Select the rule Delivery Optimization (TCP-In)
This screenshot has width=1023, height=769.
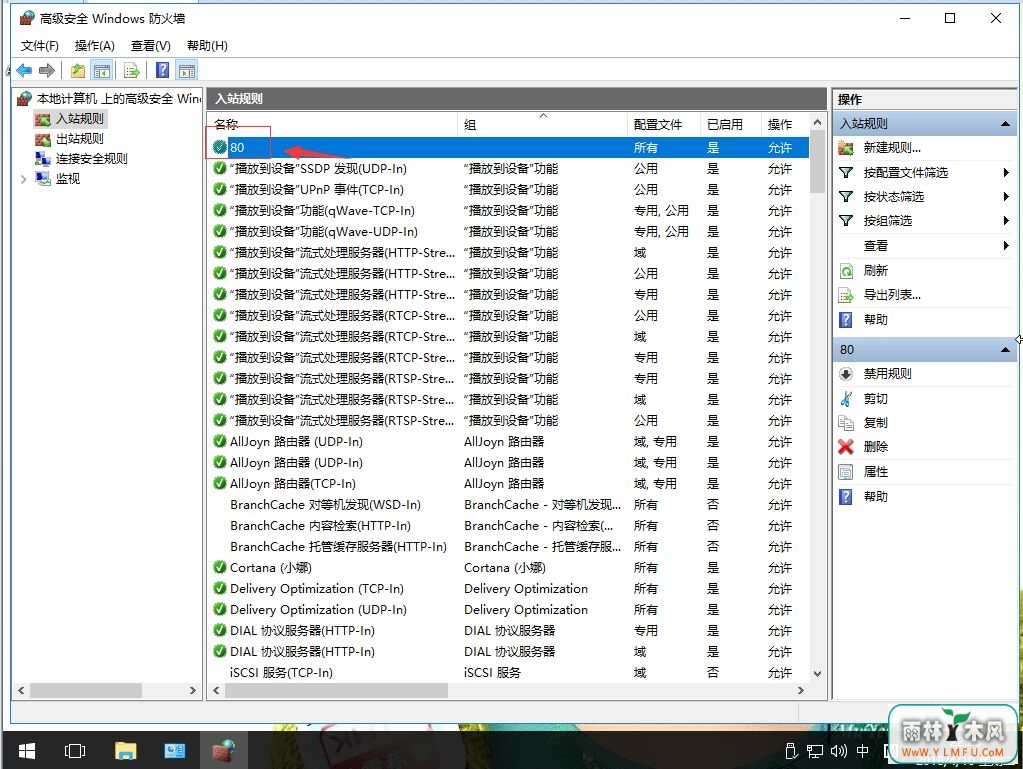coord(508,589)
